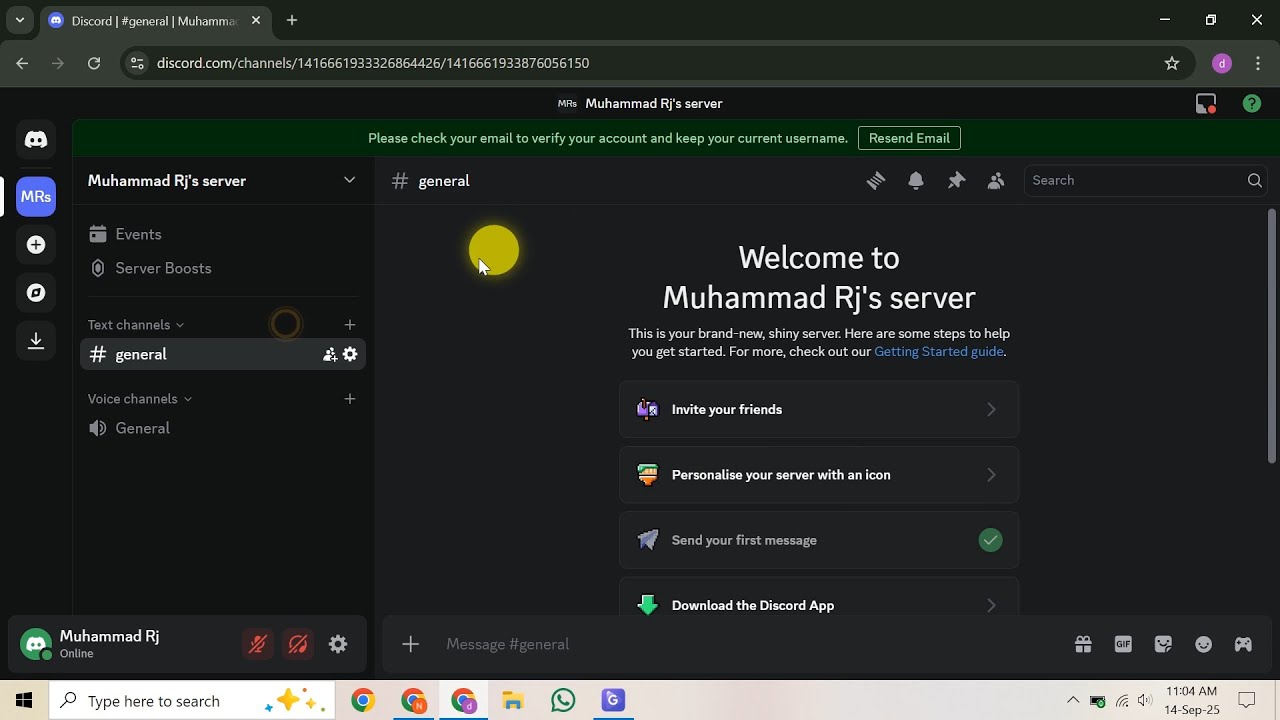Create a voice channel with plus
1280x720 pixels.
click(350, 399)
